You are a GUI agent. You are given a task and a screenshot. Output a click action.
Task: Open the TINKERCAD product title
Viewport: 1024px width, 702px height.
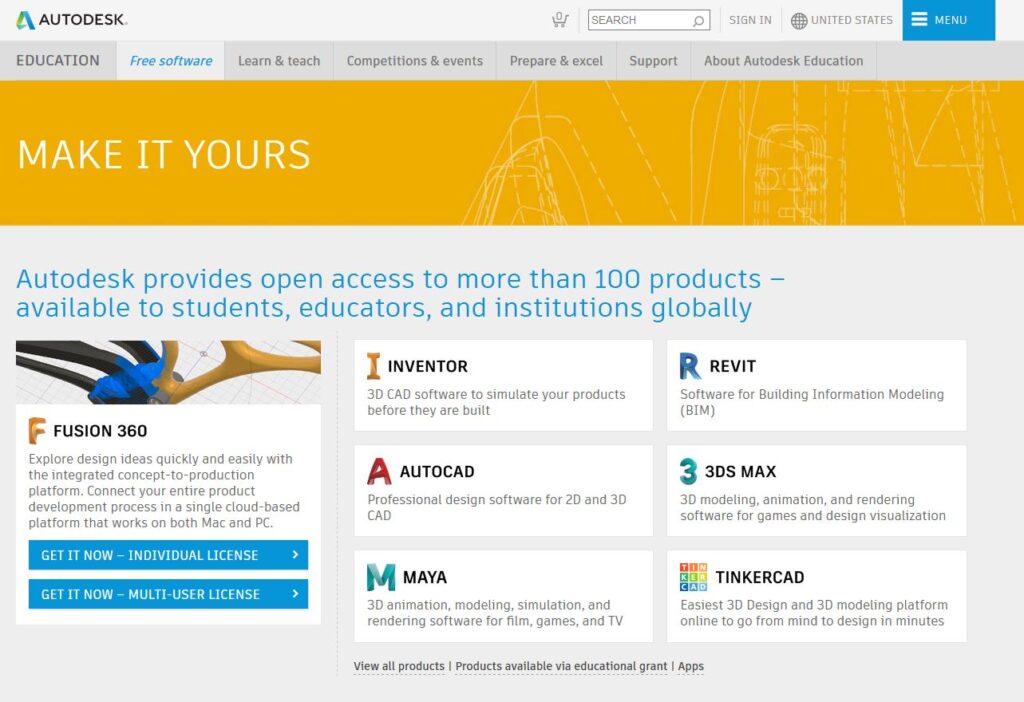point(760,577)
